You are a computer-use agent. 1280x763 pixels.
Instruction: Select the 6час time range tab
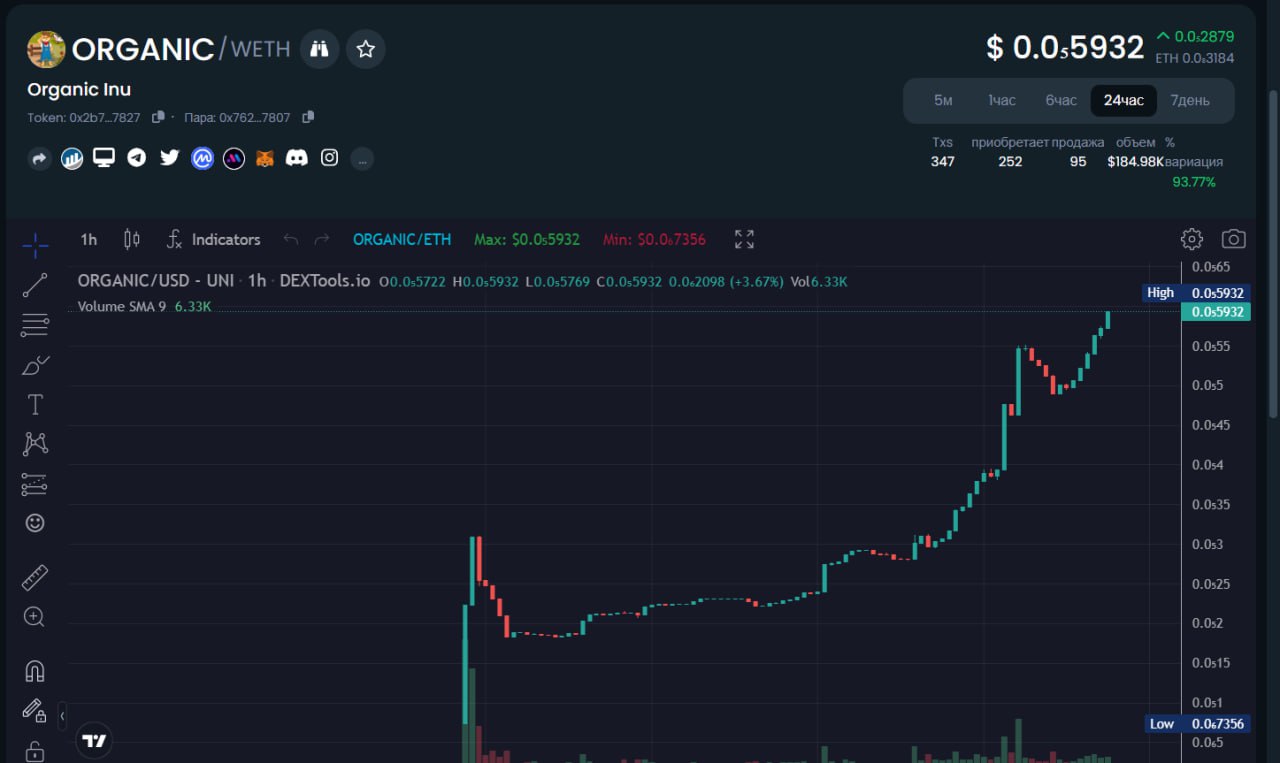coord(1061,100)
